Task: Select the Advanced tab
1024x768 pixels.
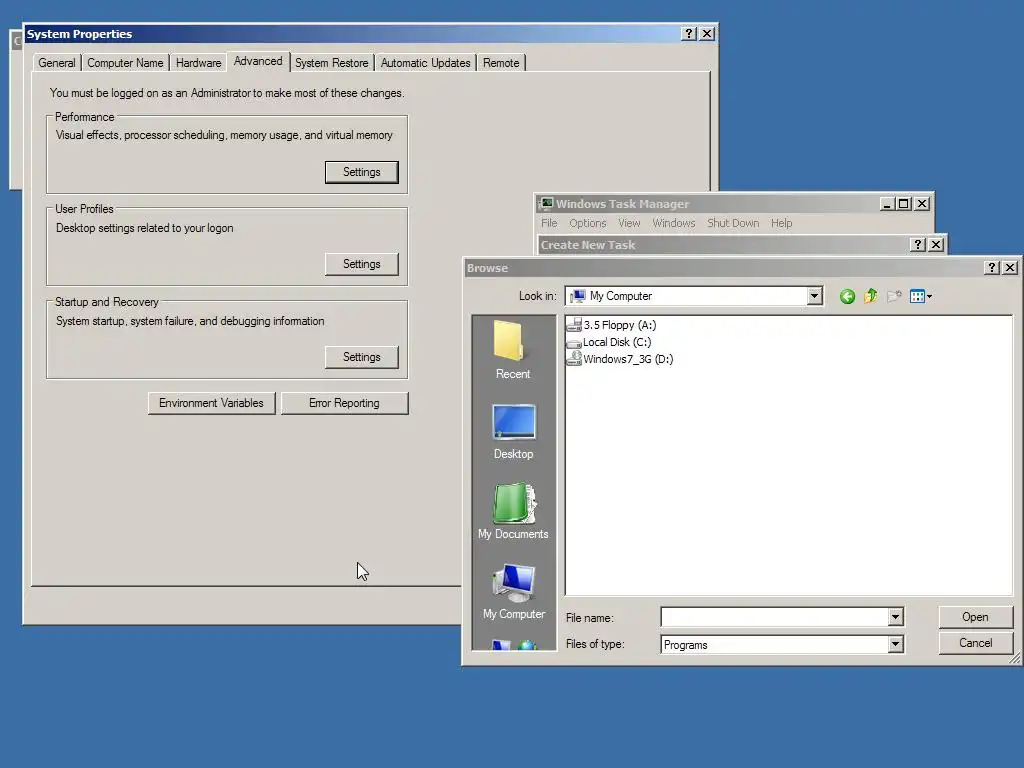Action: [258, 61]
